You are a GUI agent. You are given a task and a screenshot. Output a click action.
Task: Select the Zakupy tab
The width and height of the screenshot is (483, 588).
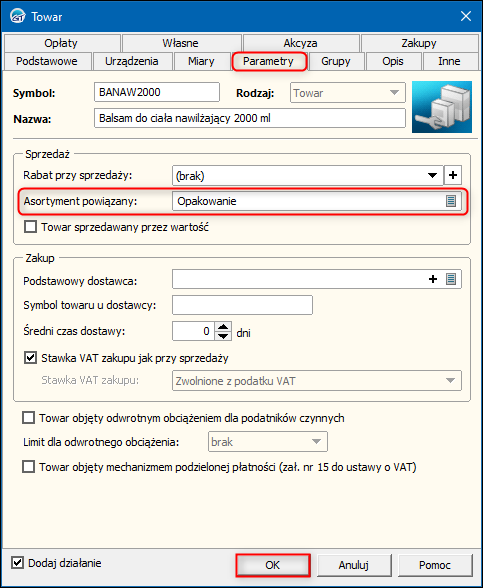click(x=419, y=43)
